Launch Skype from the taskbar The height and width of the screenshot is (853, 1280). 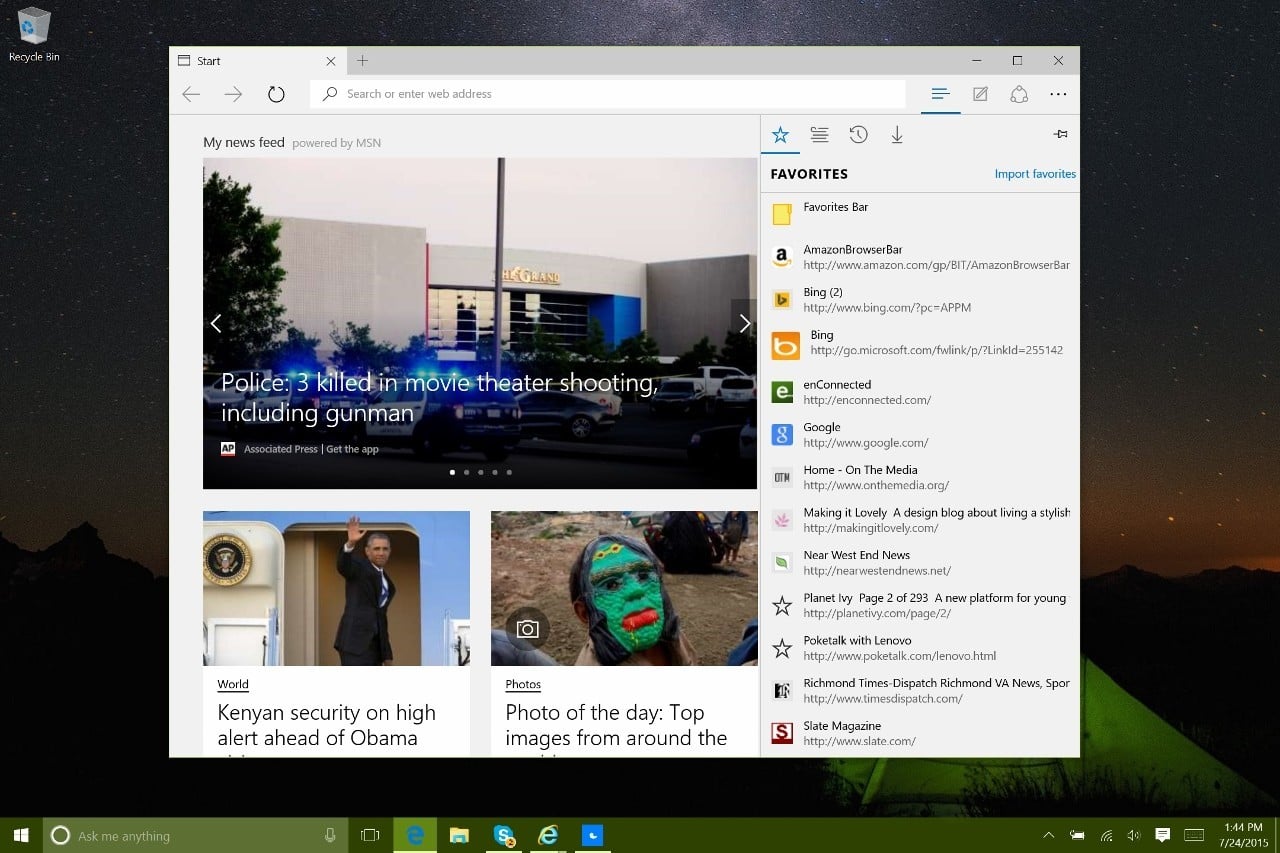pos(503,835)
